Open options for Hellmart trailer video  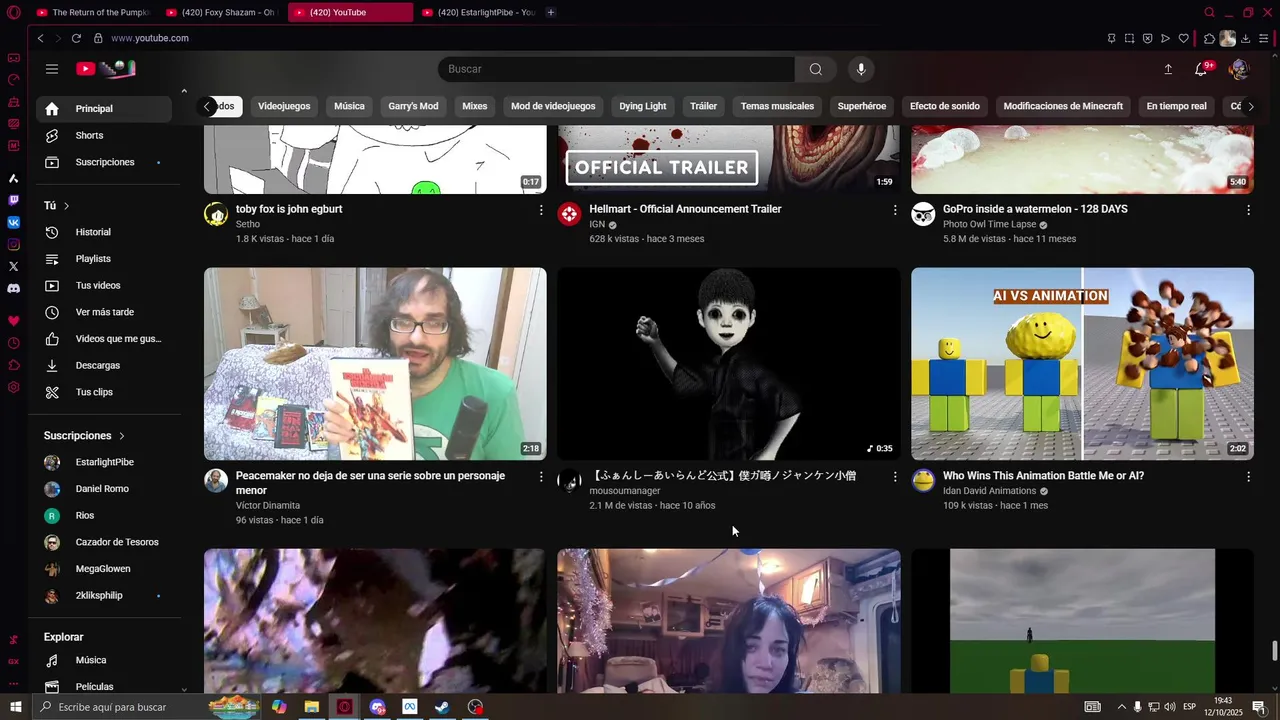coord(895,210)
